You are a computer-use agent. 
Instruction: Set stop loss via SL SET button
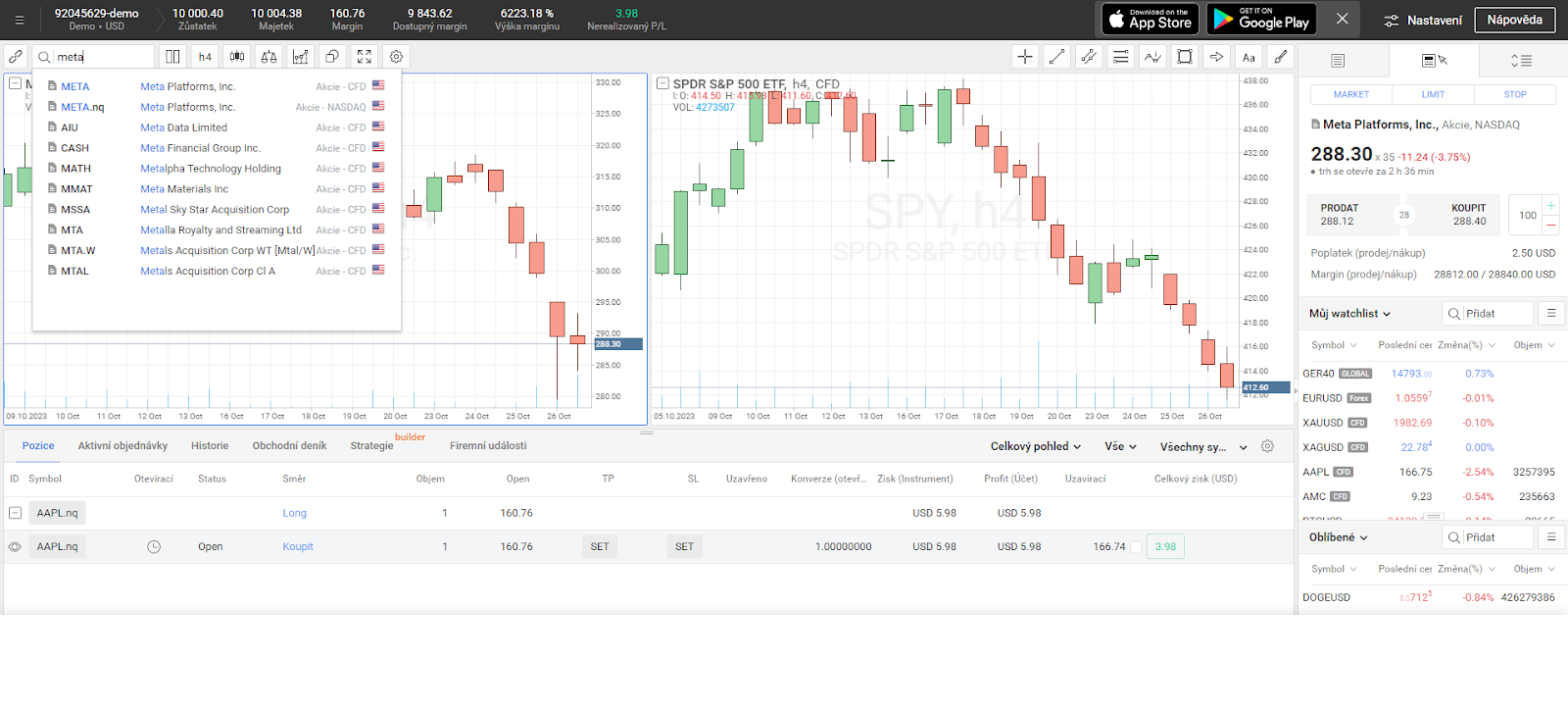684,547
